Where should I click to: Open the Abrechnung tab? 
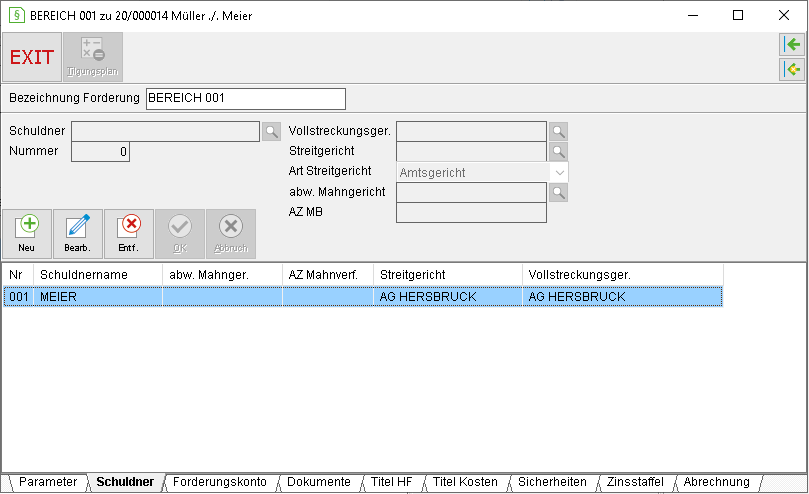(x=717, y=482)
